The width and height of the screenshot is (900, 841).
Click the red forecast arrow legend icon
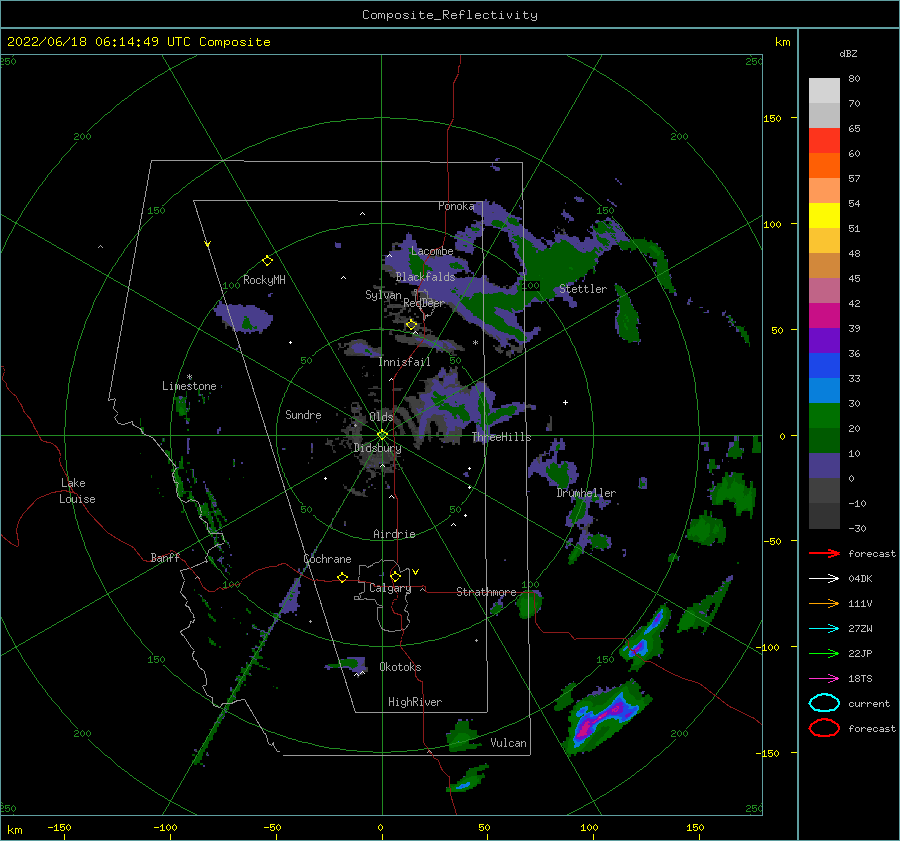click(824, 553)
